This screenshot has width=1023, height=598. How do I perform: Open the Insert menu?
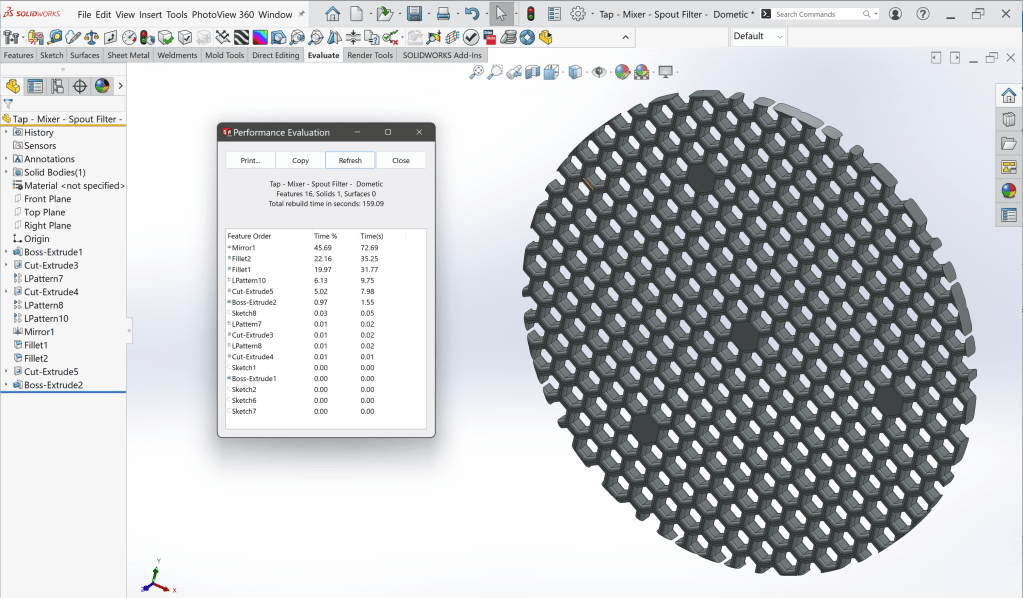click(x=150, y=15)
